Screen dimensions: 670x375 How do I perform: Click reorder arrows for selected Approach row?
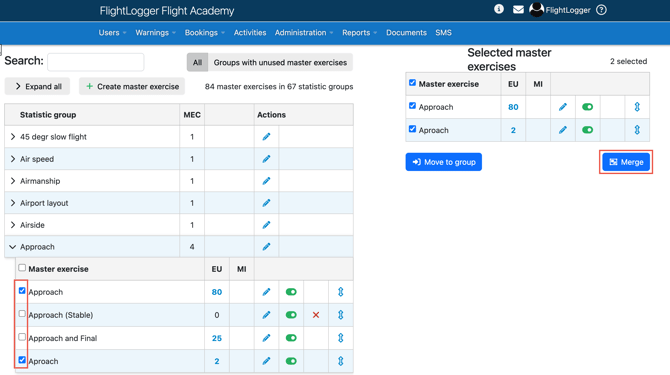[x=637, y=107]
